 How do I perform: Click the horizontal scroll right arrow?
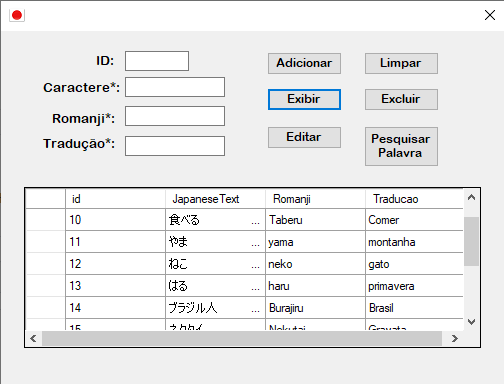point(455,339)
